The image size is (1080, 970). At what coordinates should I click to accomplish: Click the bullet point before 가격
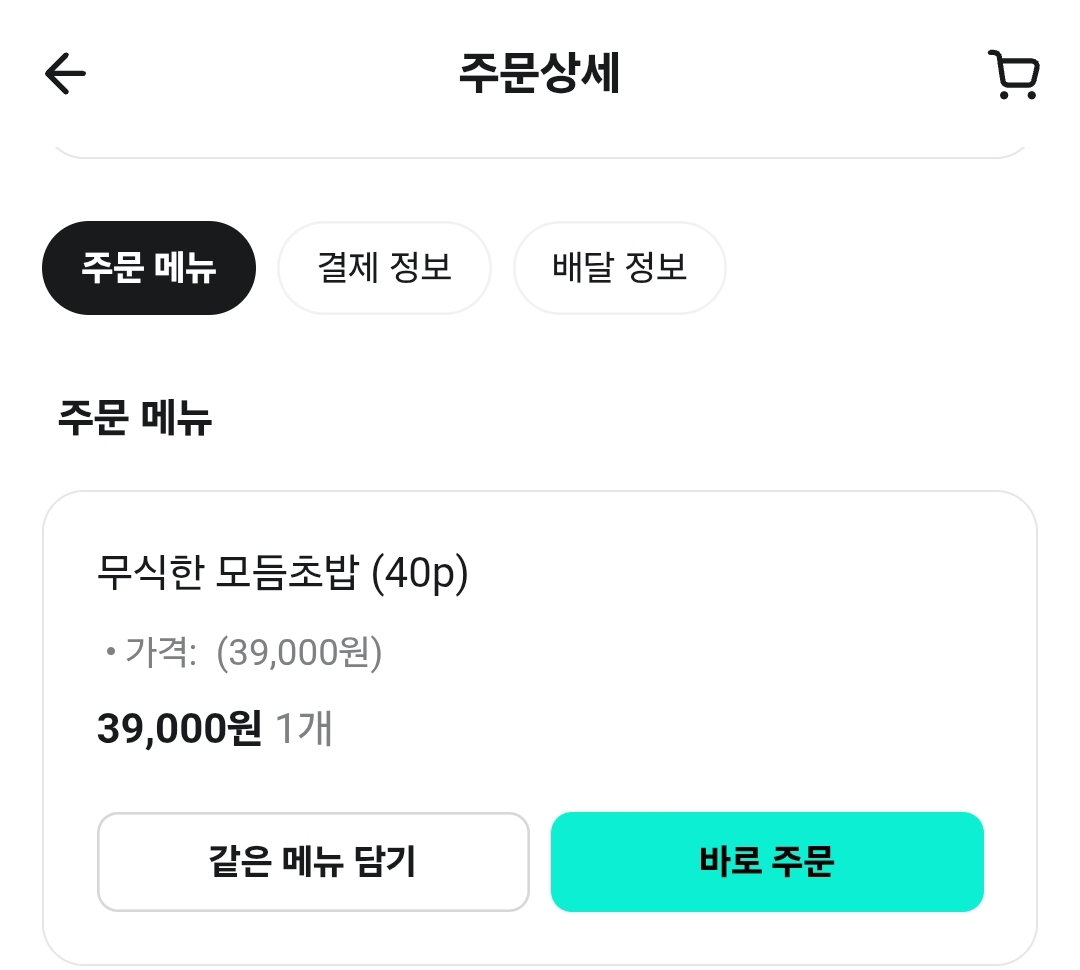pos(110,651)
